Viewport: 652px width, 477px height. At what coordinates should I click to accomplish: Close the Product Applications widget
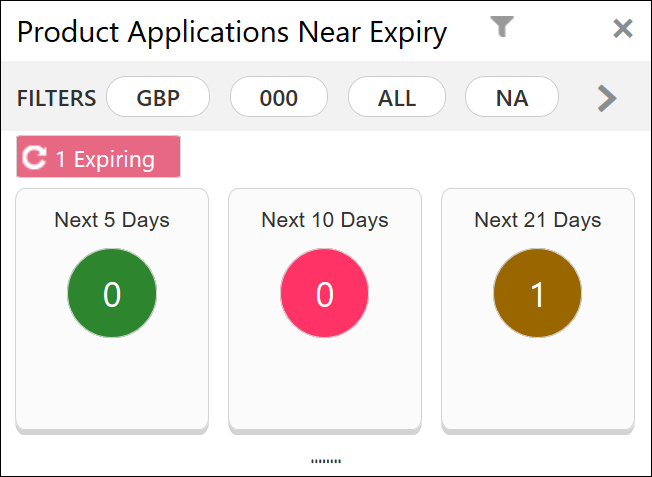622,28
